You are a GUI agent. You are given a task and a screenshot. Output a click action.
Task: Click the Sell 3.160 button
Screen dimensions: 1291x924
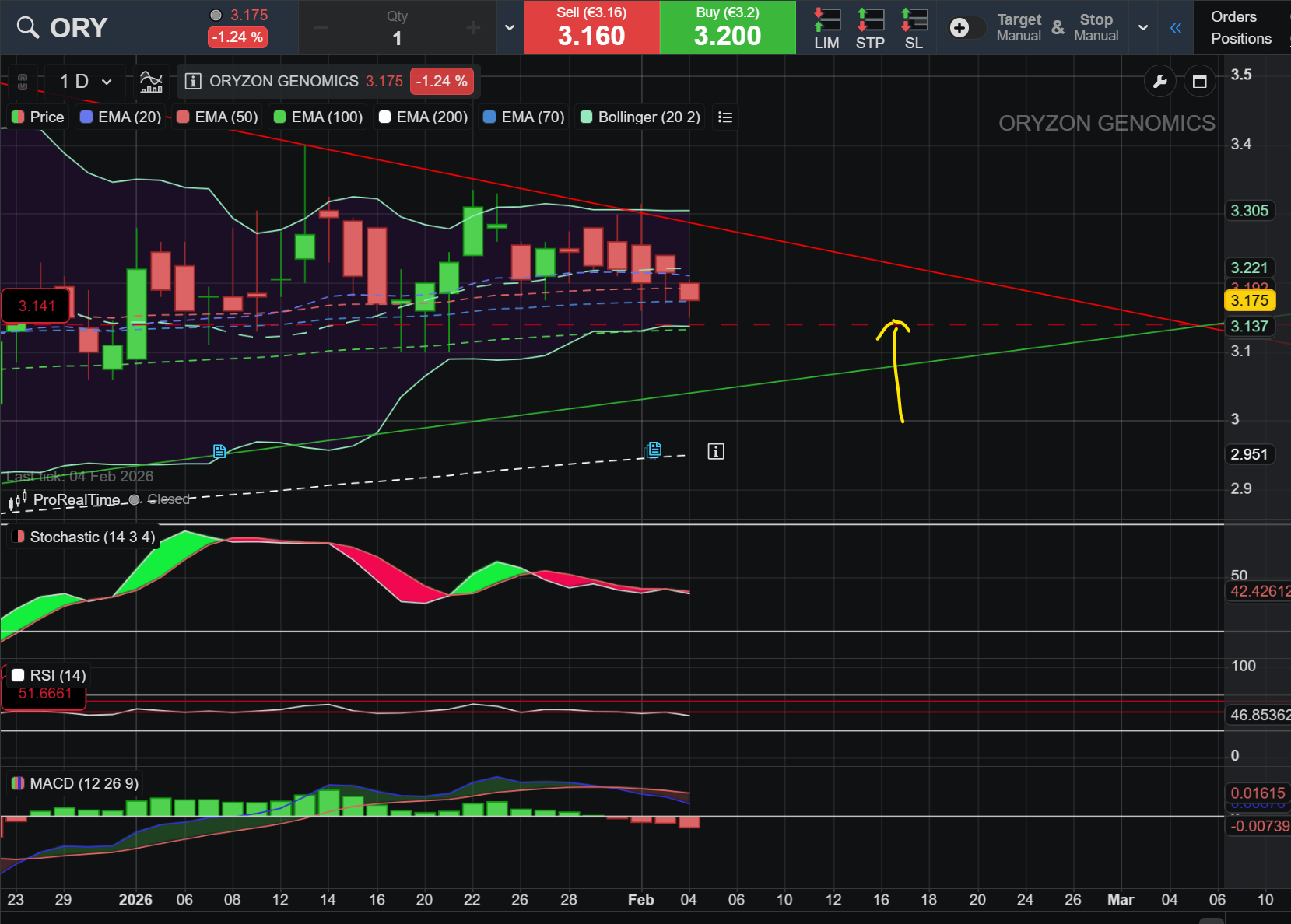[x=591, y=27]
